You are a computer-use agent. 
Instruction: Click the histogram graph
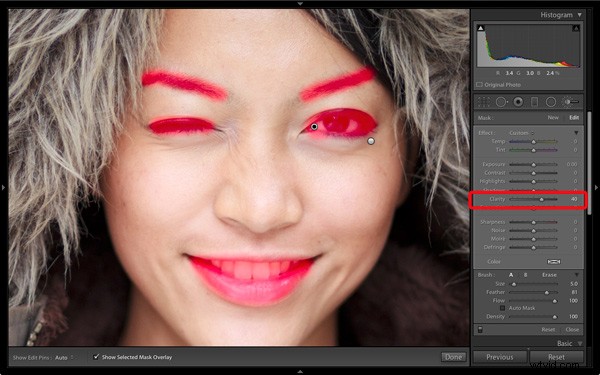[x=528, y=46]
